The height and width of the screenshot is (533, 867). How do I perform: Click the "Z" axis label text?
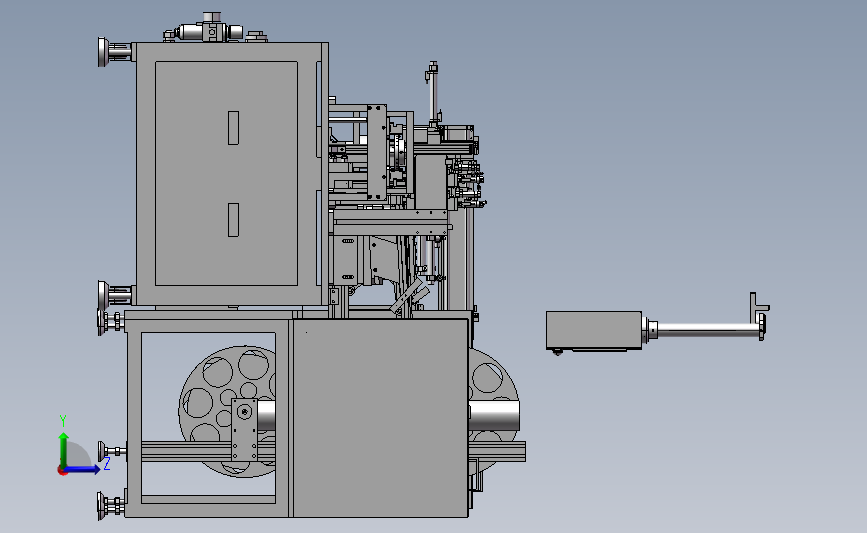[107, 463]
